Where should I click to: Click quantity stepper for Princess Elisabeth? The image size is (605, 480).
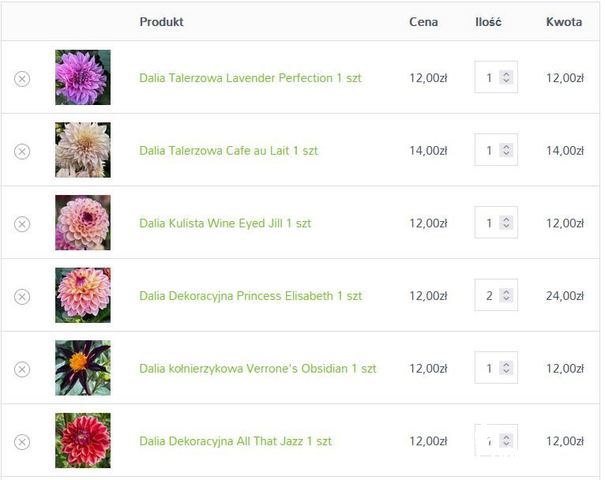click(506, 295)
